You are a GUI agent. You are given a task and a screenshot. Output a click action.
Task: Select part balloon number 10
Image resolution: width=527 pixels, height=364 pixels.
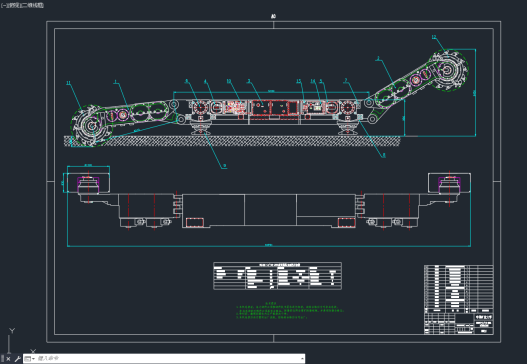tap(229, 81)
